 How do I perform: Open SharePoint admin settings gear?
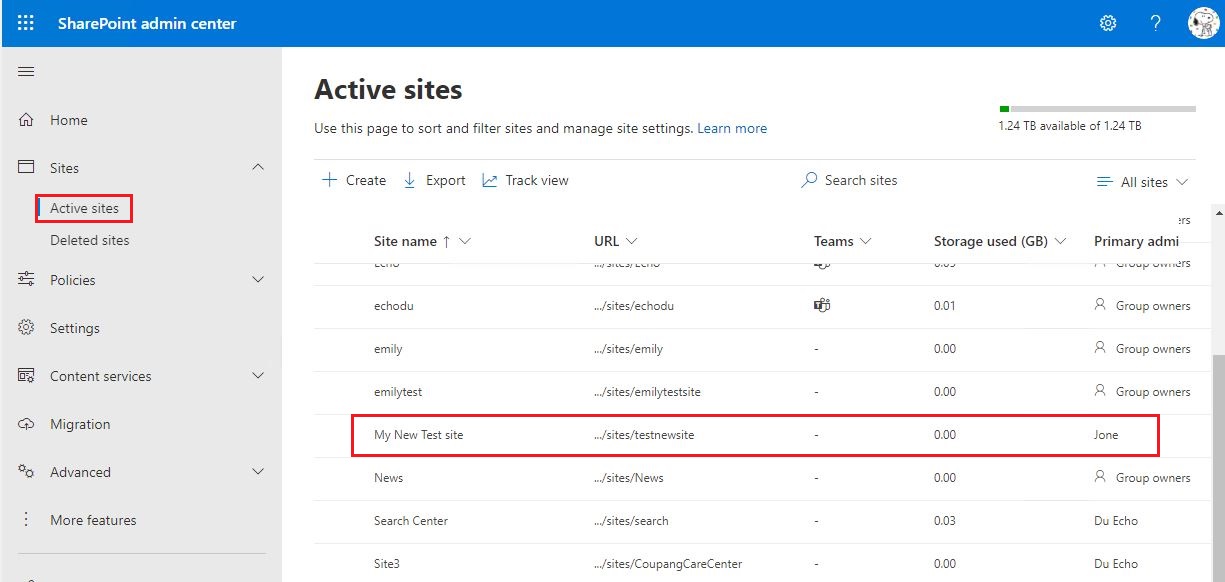[1107, 22]
